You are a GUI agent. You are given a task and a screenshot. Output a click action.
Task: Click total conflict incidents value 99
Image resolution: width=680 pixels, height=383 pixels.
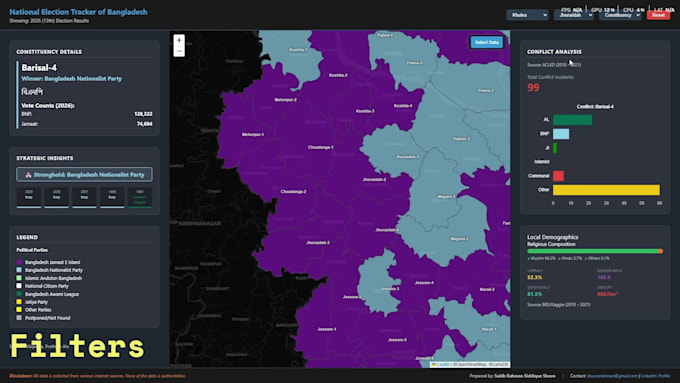tap(533, 88)
